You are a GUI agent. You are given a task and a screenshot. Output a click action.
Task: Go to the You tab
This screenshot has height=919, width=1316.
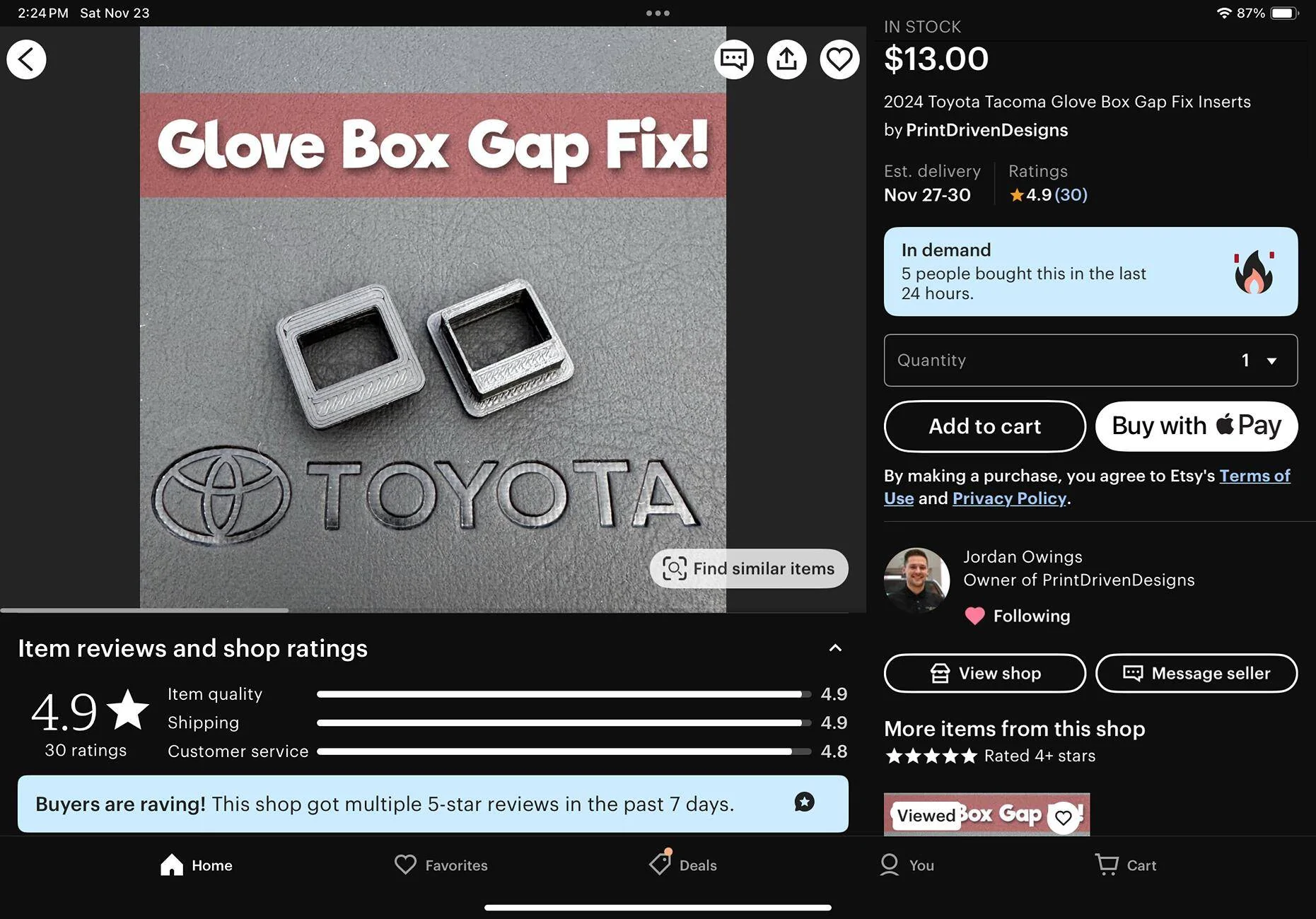(907, 865)
